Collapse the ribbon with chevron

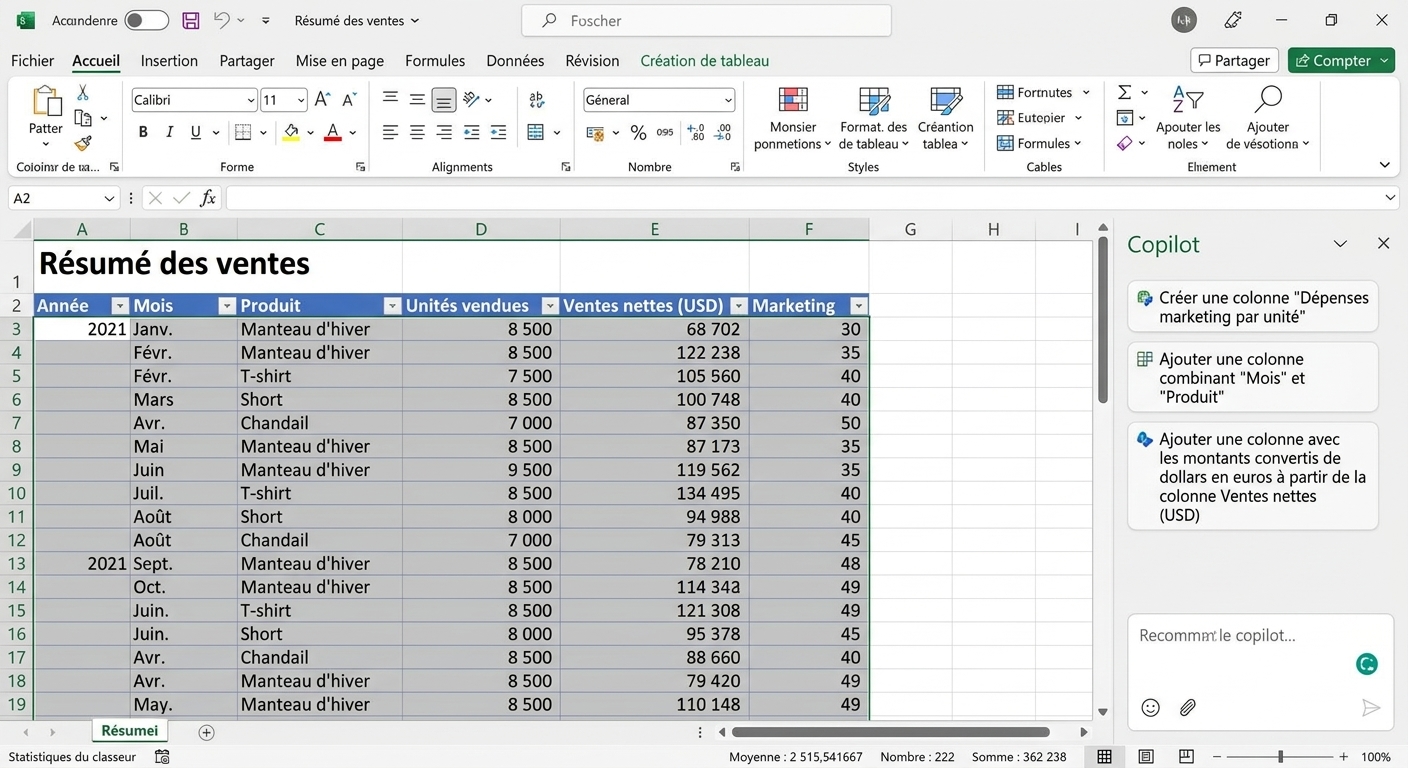(x=1384, y=165)
